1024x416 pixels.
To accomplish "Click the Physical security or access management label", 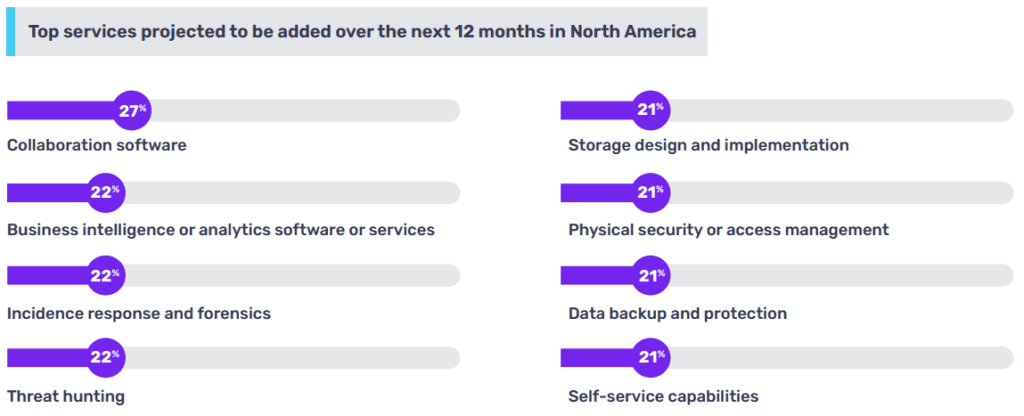I will [x=728, y=229].
